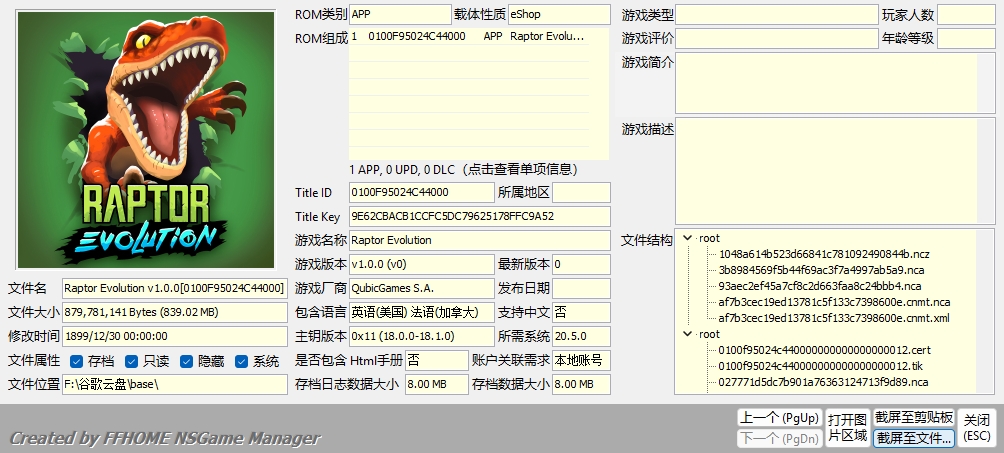This screenshot has height=453, width=1004.
Task: Click the 载体性质 field showing eShop
Action: (559, 14)
